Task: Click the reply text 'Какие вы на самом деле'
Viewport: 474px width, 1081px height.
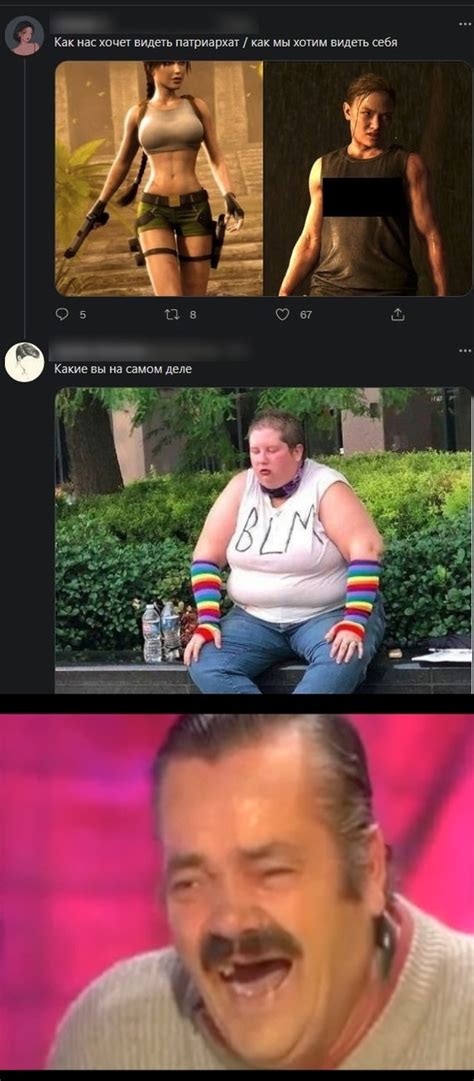Action: (x=123, y=370)
